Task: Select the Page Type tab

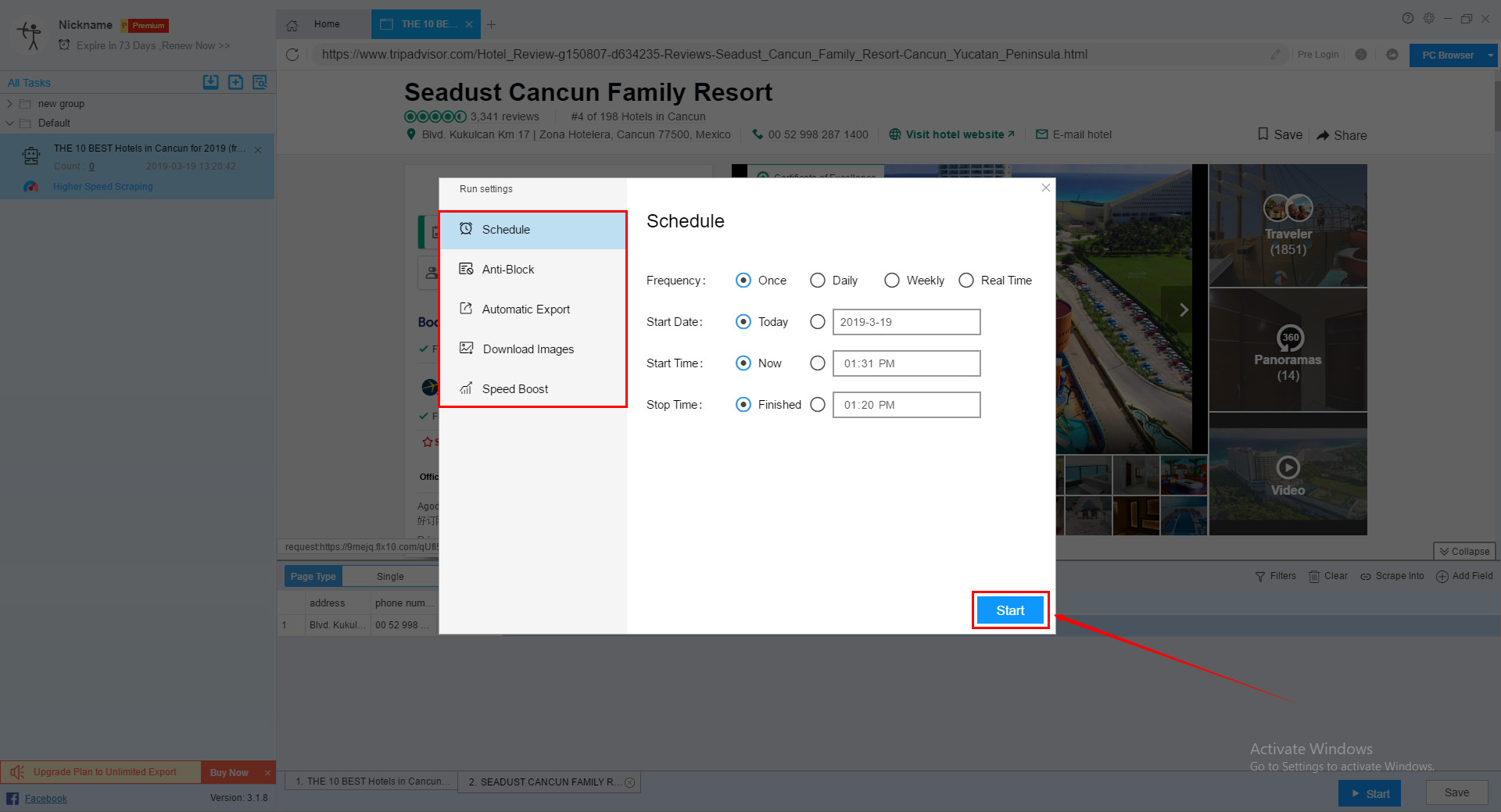Action: (313, 577)
